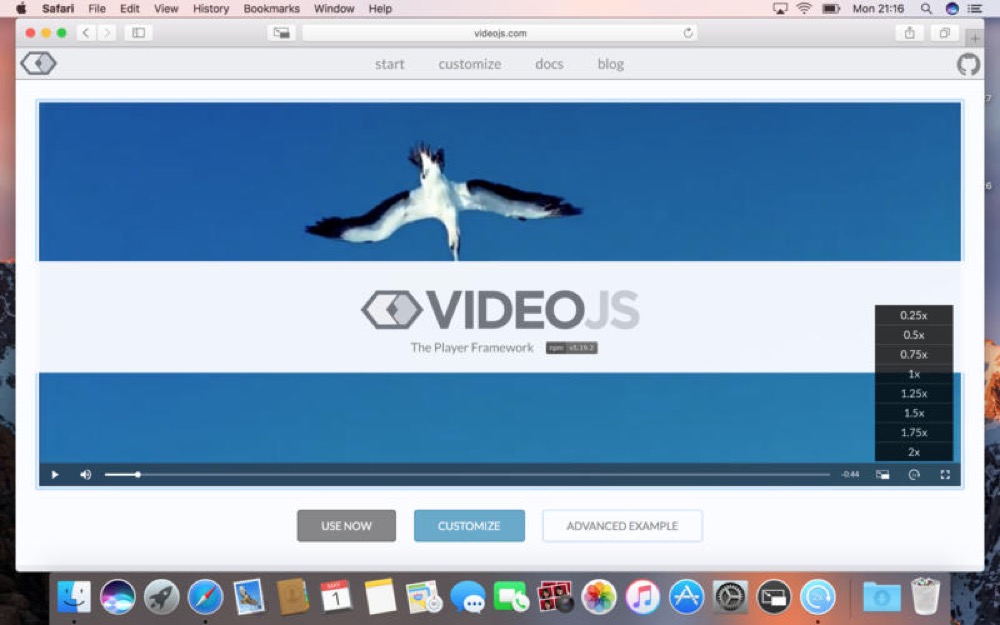Open Finder from the Dock
The image size is (1000, 625).
[x=74, y=597]
